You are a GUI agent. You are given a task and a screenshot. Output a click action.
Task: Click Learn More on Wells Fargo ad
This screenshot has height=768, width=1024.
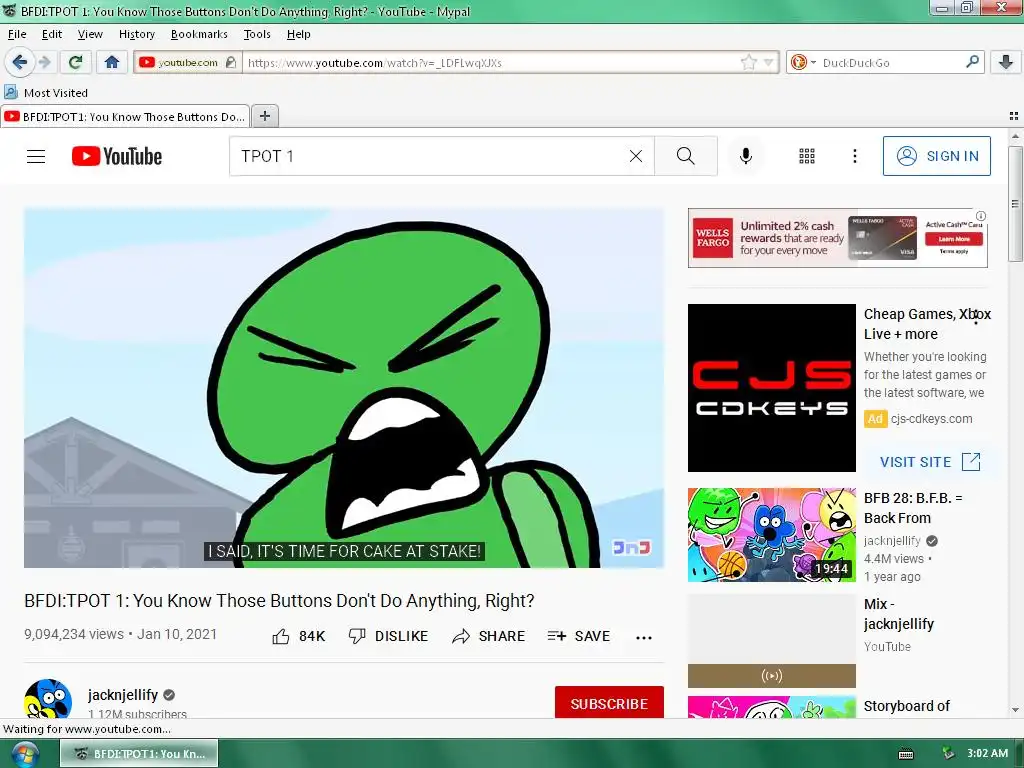tap(953, 239)
